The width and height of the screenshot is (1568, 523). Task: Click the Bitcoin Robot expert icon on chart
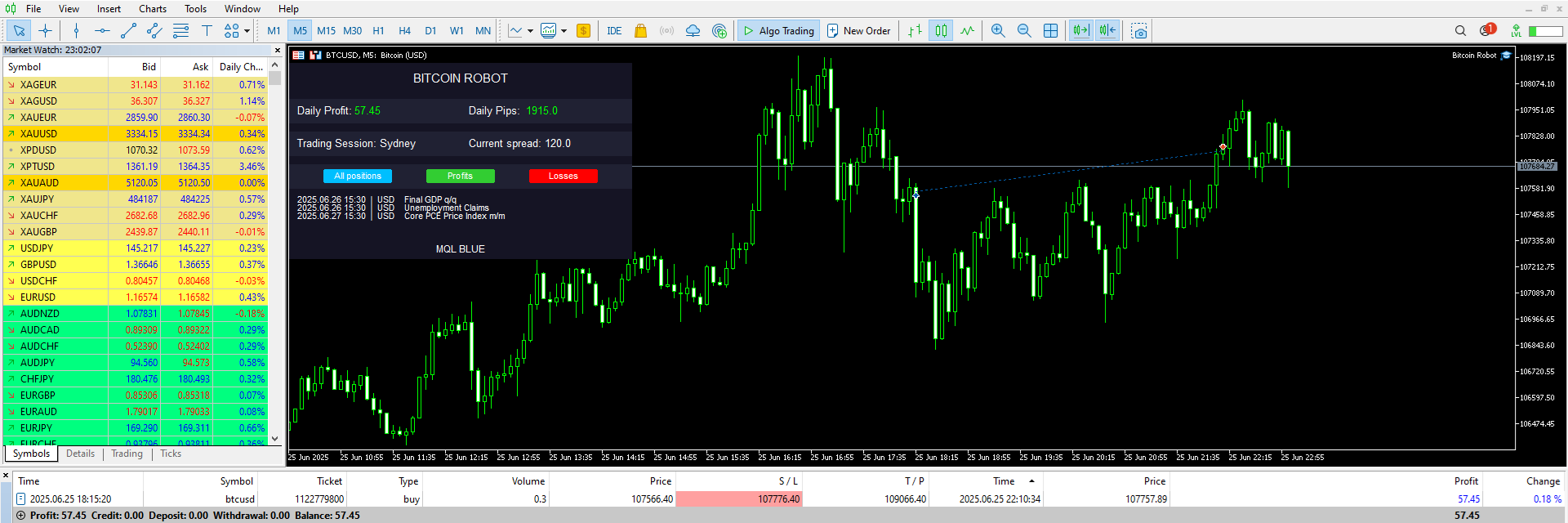pyautogui.click(x=1506, y=56)
